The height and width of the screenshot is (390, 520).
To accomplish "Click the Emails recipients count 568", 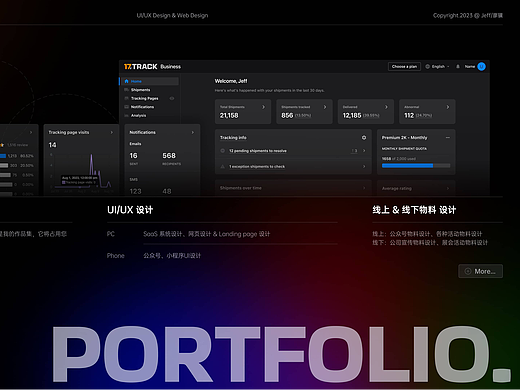I will coord(169,156).
